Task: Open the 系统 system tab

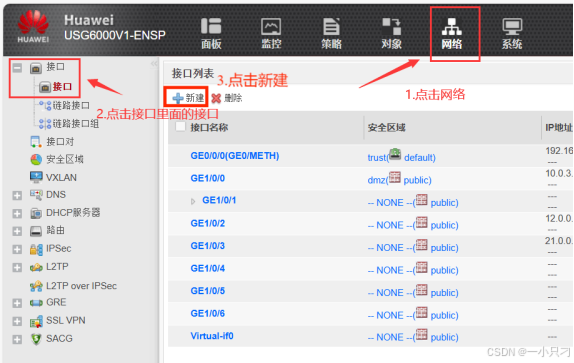Action: click(x=512, y=34)
